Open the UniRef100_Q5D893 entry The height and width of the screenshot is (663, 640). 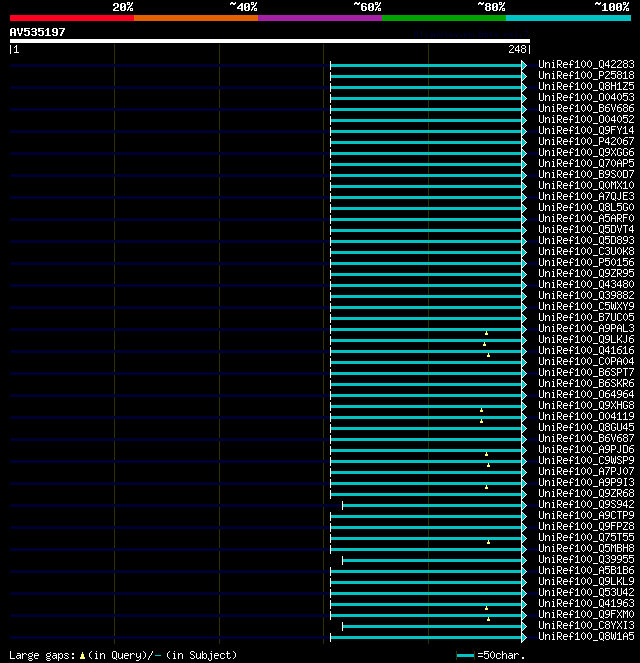(x=586, y=240)
